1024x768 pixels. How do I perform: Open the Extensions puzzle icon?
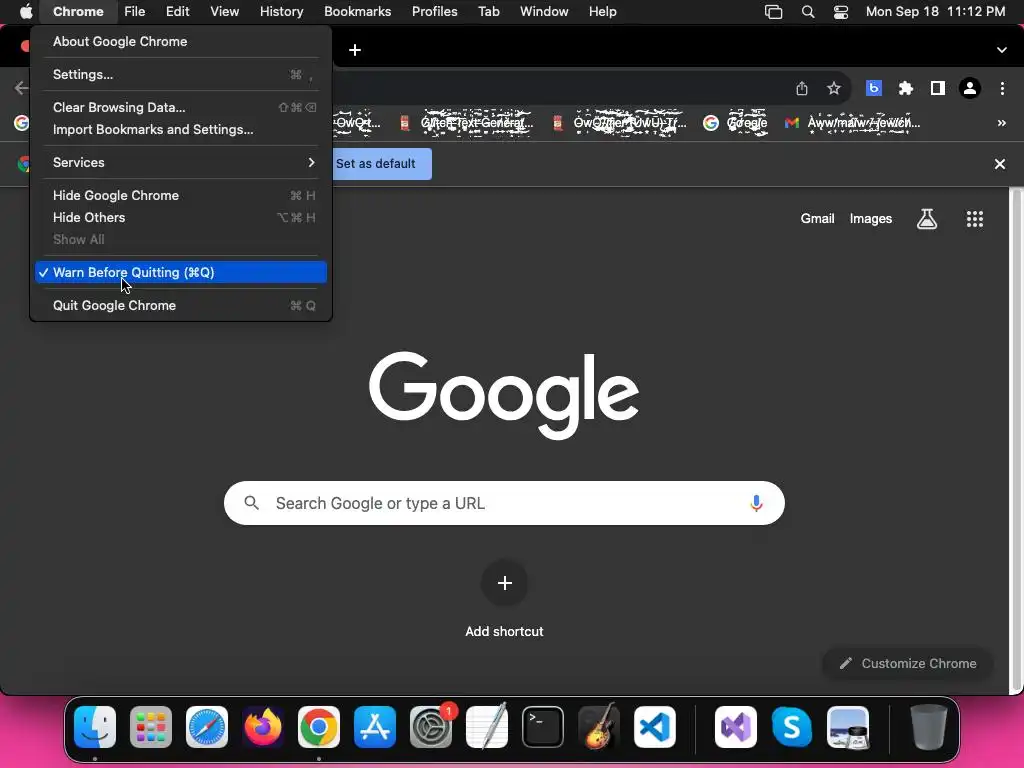click(906, 88)
